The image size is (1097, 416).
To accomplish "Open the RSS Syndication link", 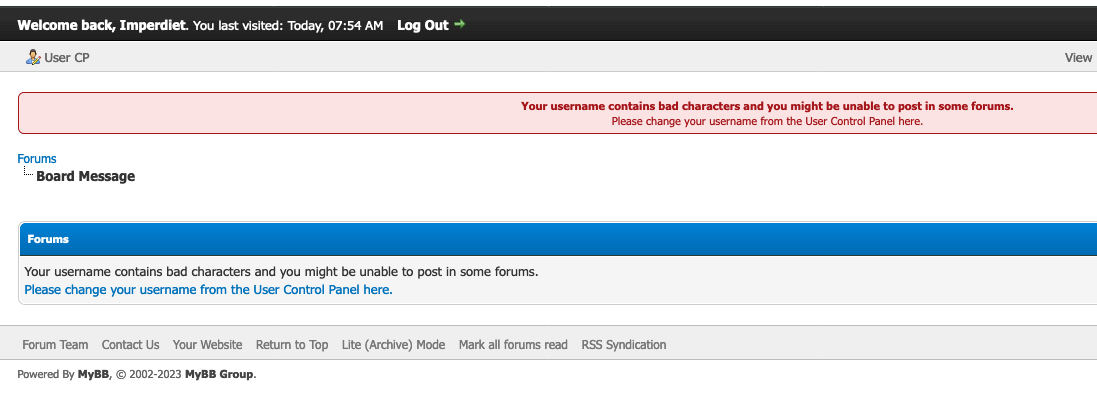I will pos(623,345).
